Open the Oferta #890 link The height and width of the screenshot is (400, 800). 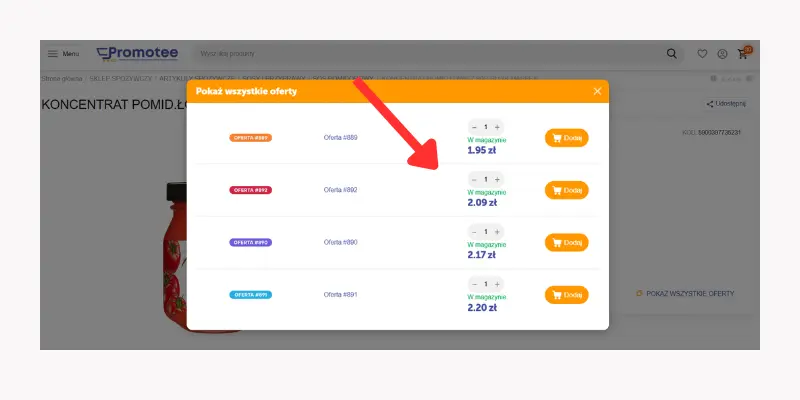coord(340,242)
